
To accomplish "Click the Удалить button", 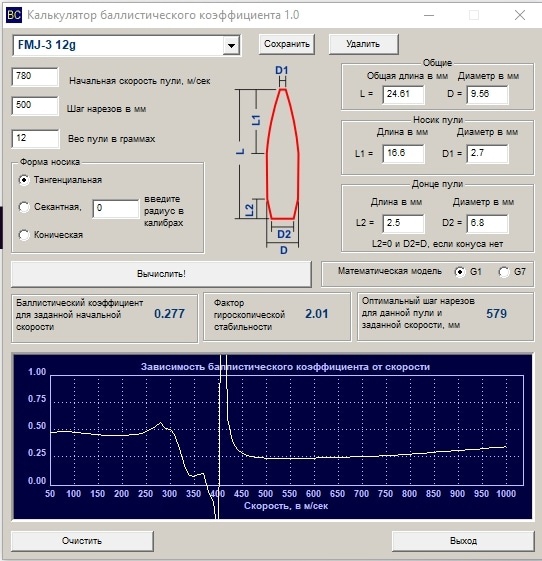I will click(363, 44).
